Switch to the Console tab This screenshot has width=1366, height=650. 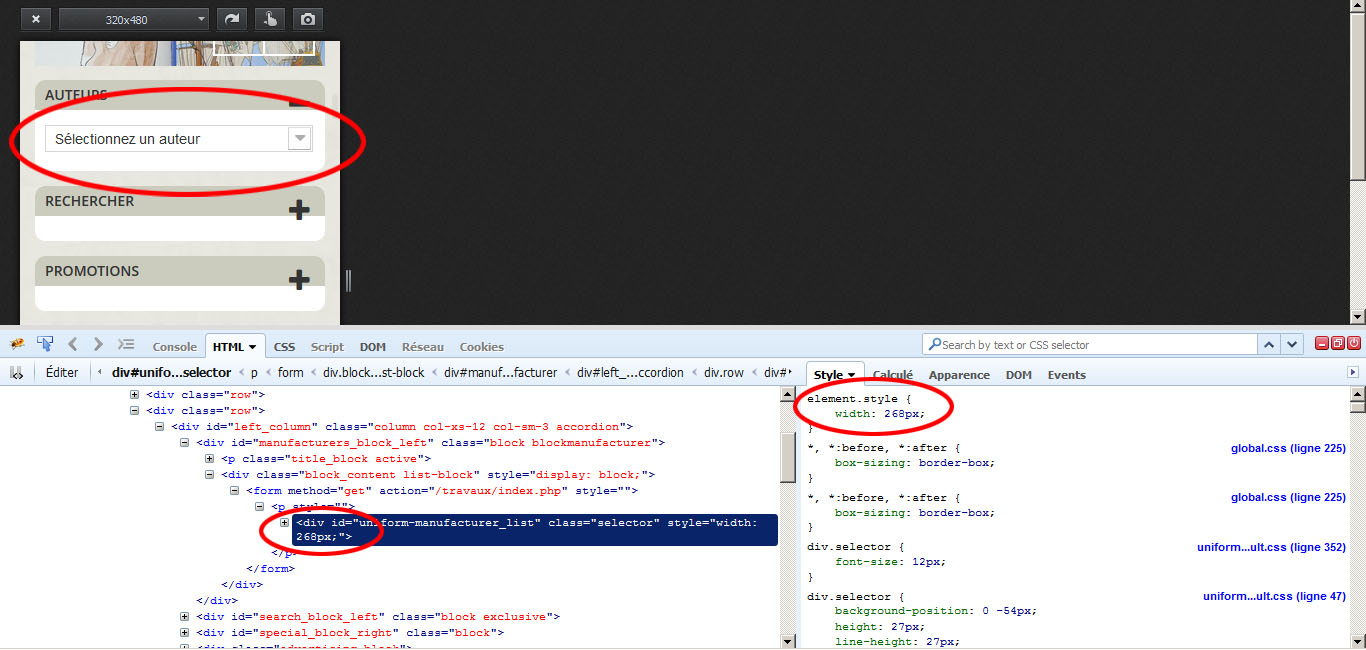point(175,347)
